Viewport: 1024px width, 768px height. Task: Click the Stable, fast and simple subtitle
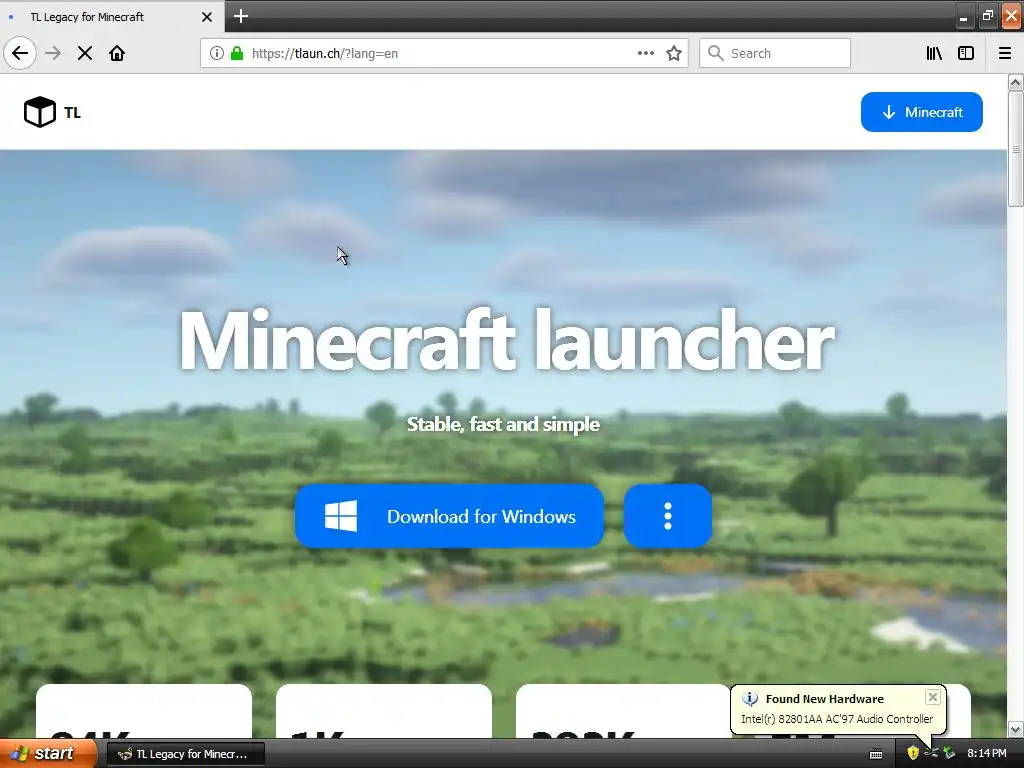coord(504,424)
